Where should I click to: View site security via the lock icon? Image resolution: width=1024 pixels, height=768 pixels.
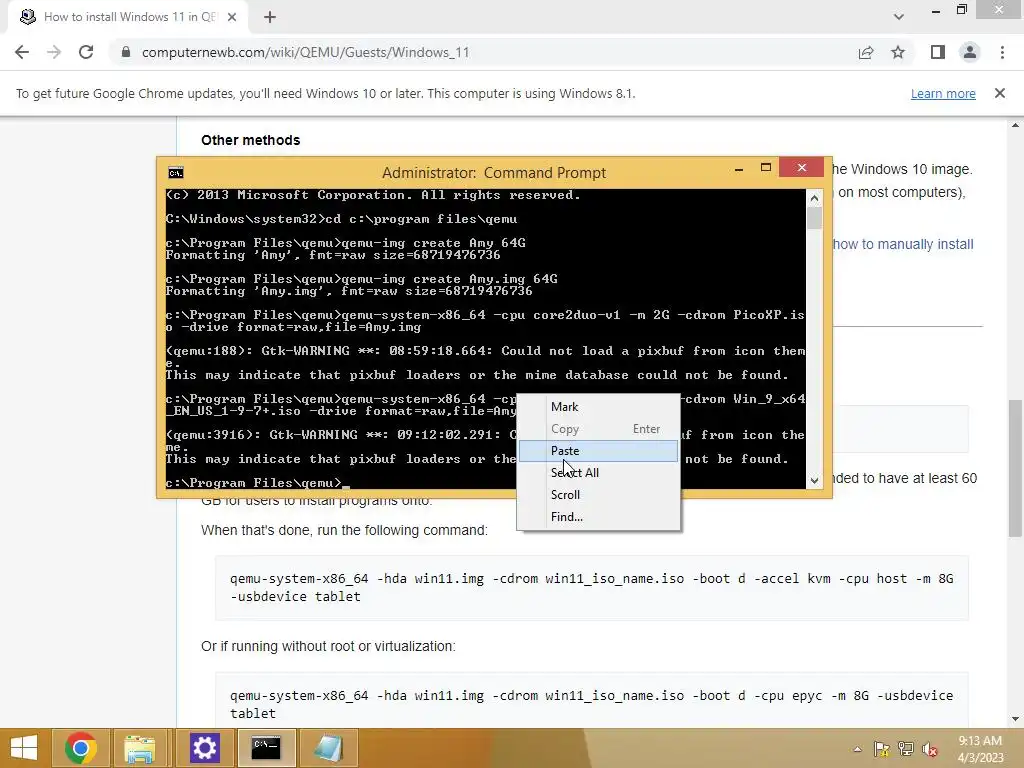[x=126, y=52]
